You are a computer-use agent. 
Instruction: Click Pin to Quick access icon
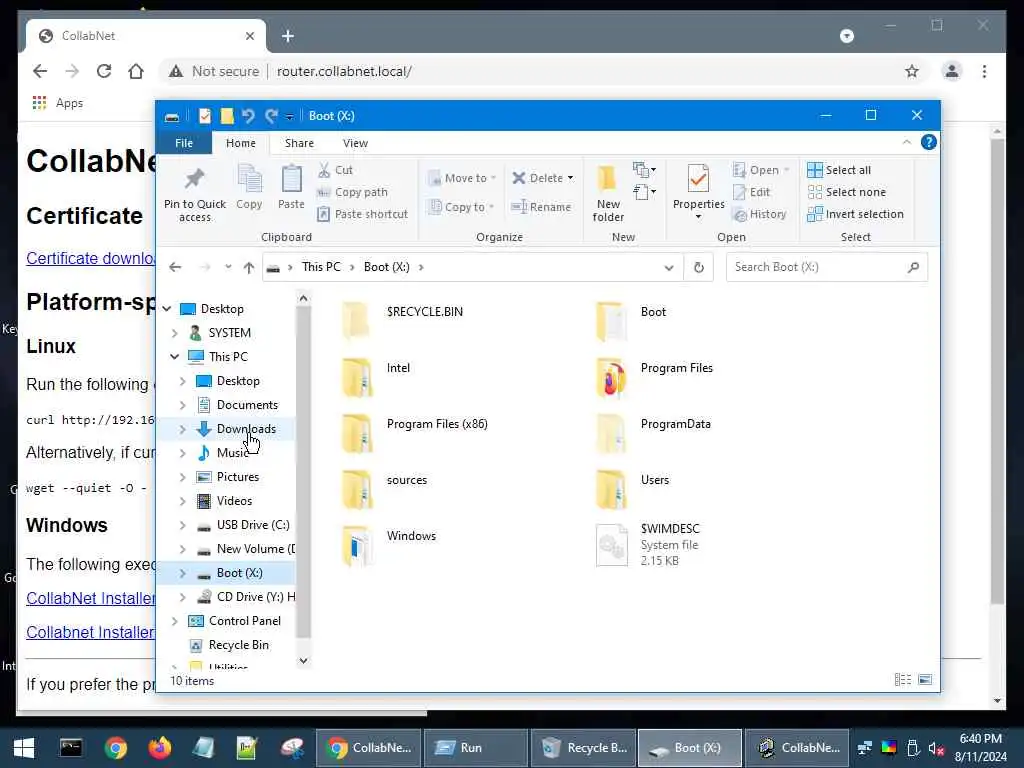195,180
